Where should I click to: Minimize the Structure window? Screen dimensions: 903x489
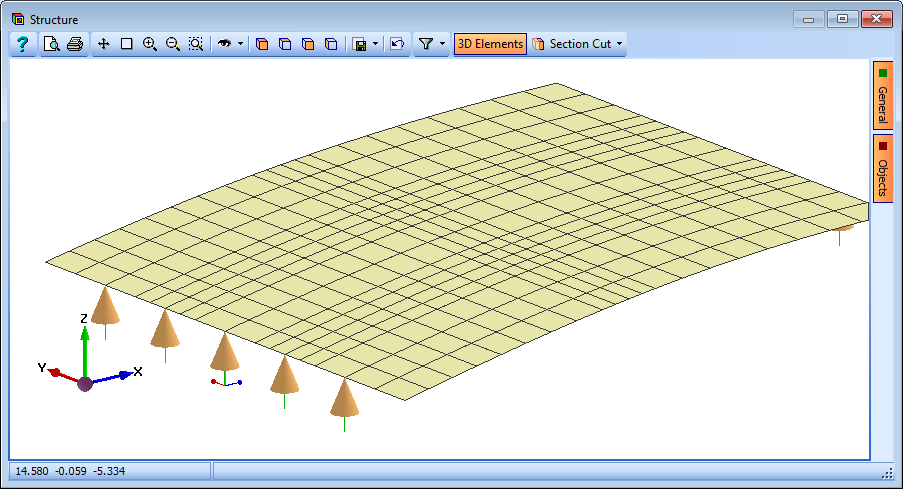(x=809, y=19)
